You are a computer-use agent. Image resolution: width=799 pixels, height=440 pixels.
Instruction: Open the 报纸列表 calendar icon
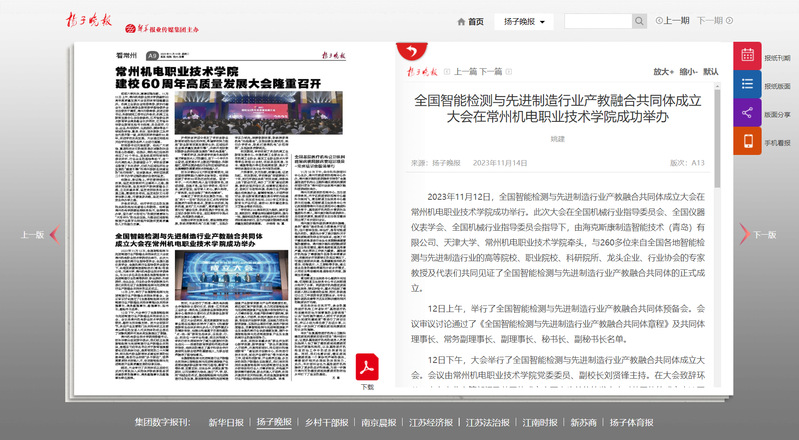(747, 57)
